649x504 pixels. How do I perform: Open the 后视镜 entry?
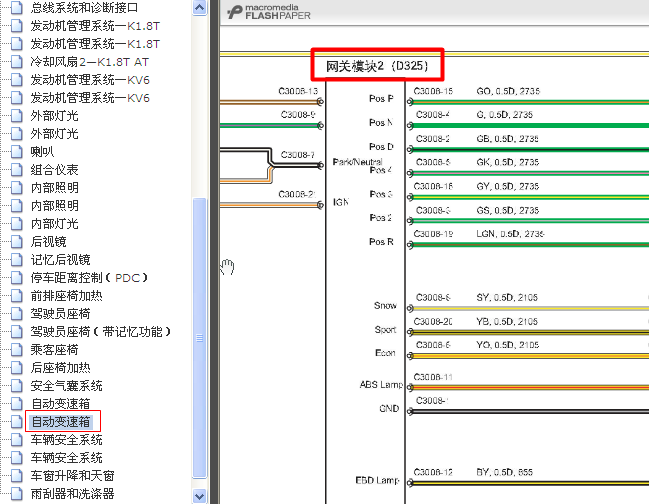click(48, 242)
